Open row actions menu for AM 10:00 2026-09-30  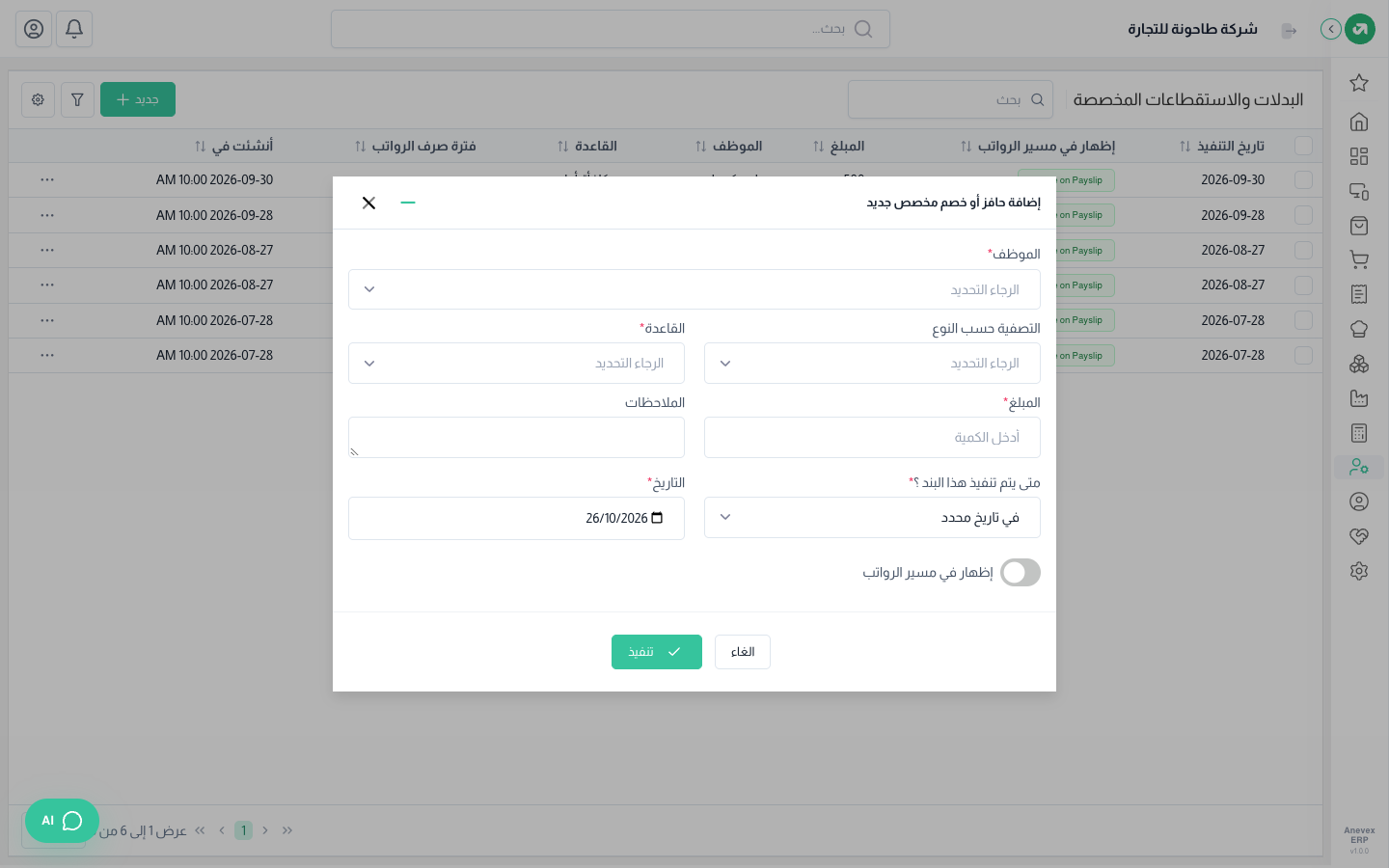pos(47,180)
